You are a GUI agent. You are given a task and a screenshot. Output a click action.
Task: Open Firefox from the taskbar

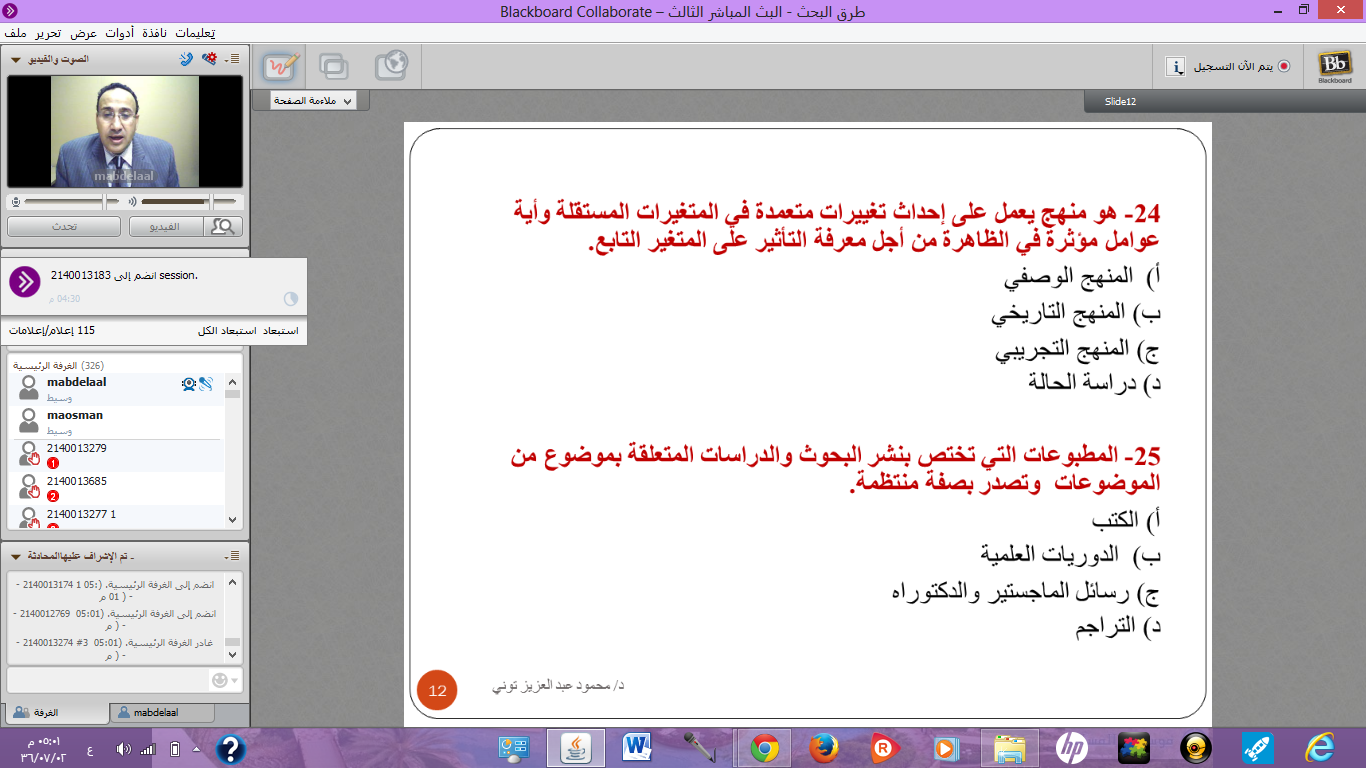click(824, 748)
